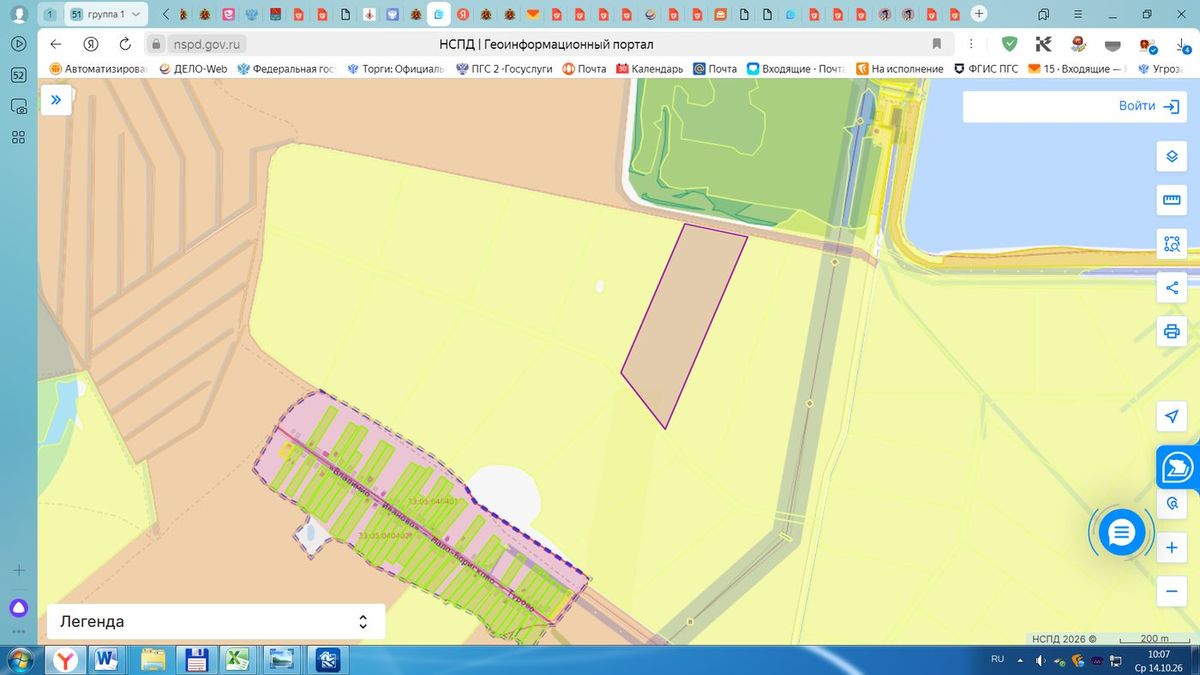Click the RU language indicator

(997, 660)
